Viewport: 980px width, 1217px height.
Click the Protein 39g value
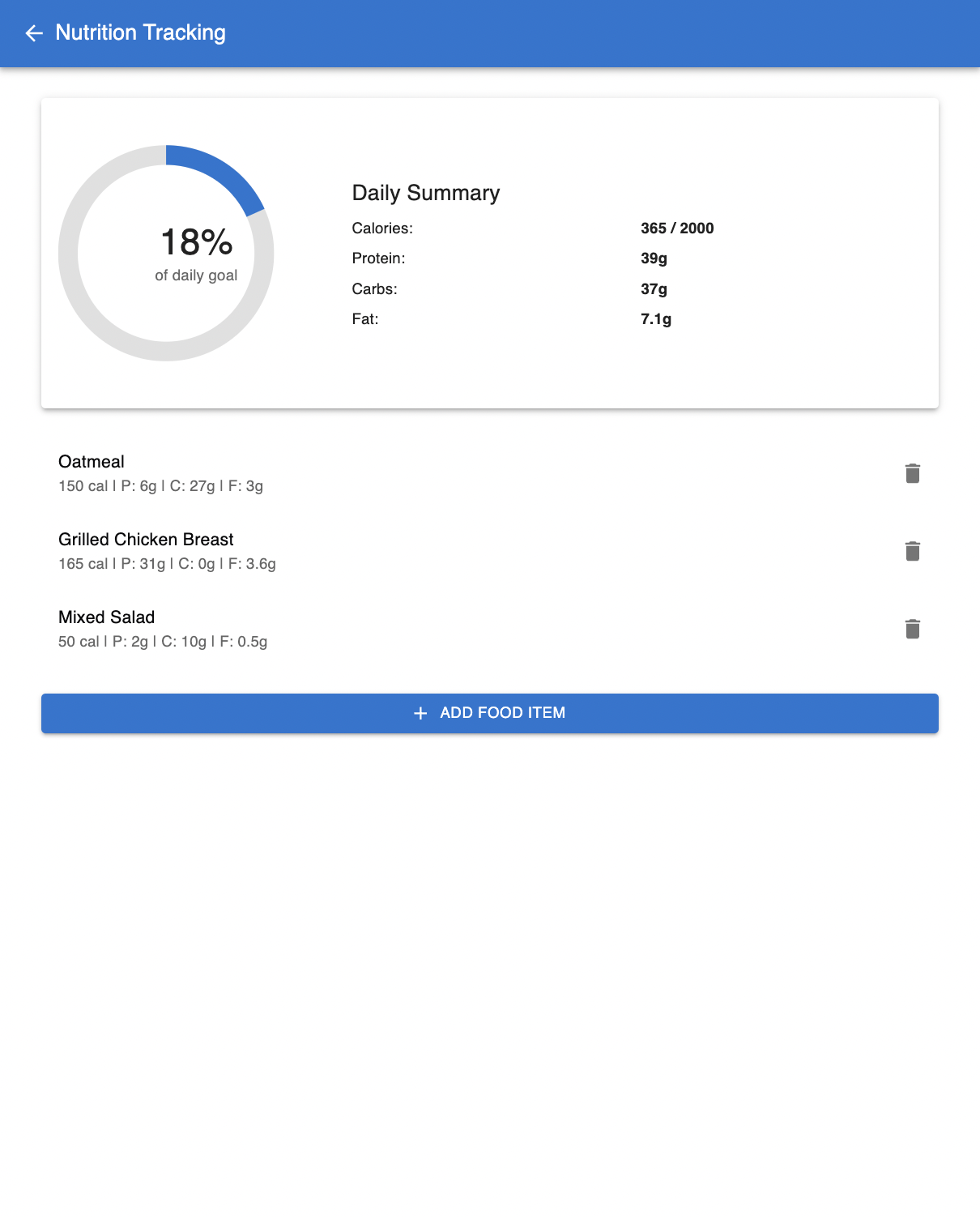(654, 258)
